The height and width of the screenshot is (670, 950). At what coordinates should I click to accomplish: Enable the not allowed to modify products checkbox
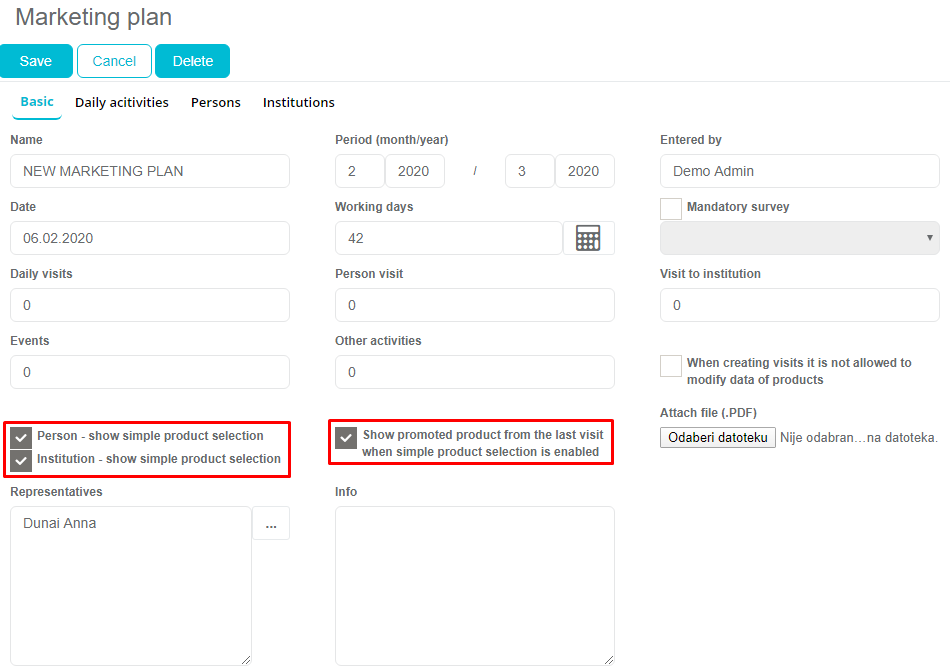coord(671,366)
